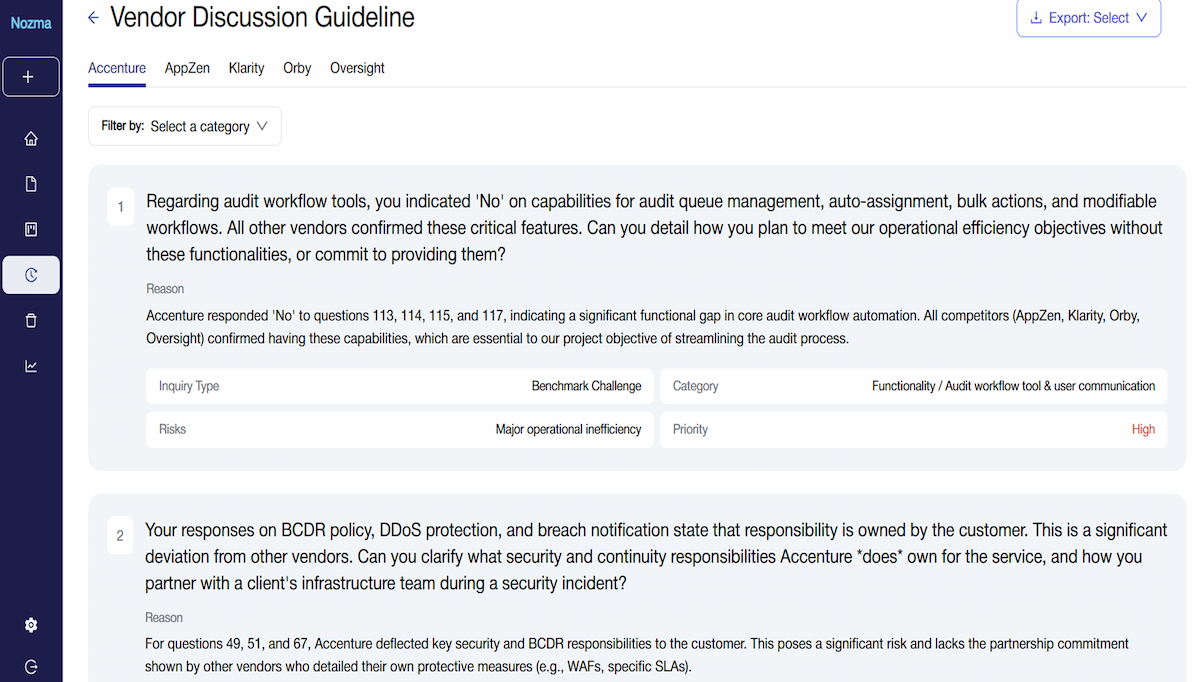Image resolution: width=1200 pixels, height=682 pixels.
Task: Open the line chart analytics icon
Action: coord(31,367)
